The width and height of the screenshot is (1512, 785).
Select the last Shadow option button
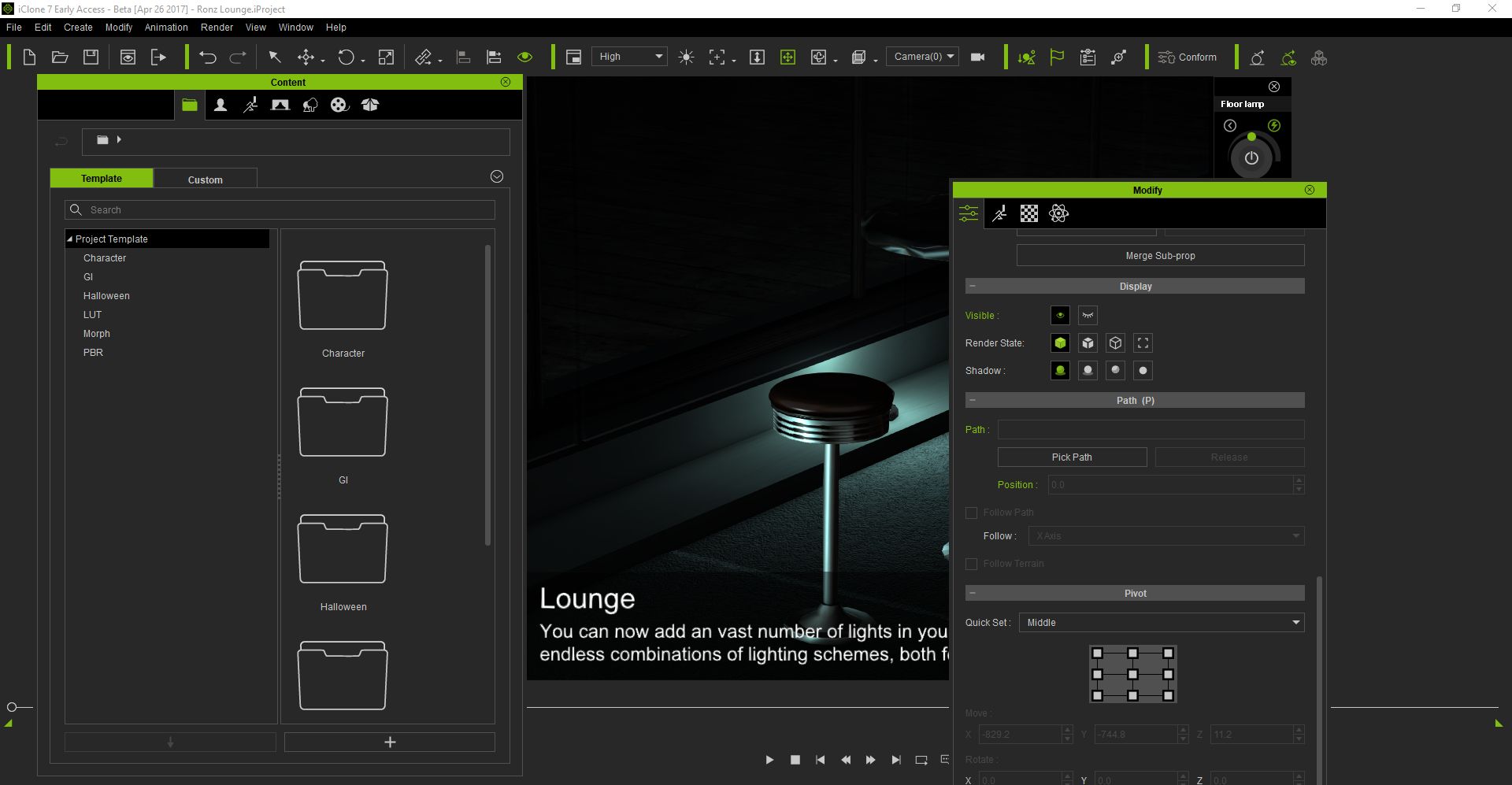(x=1143, y=370)
